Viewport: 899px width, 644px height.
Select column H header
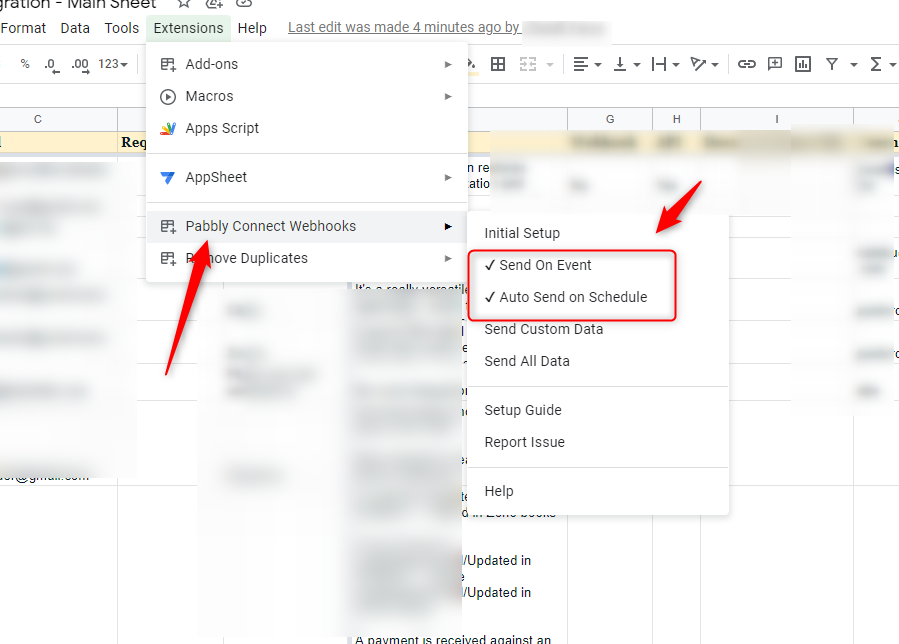point(677,119)
